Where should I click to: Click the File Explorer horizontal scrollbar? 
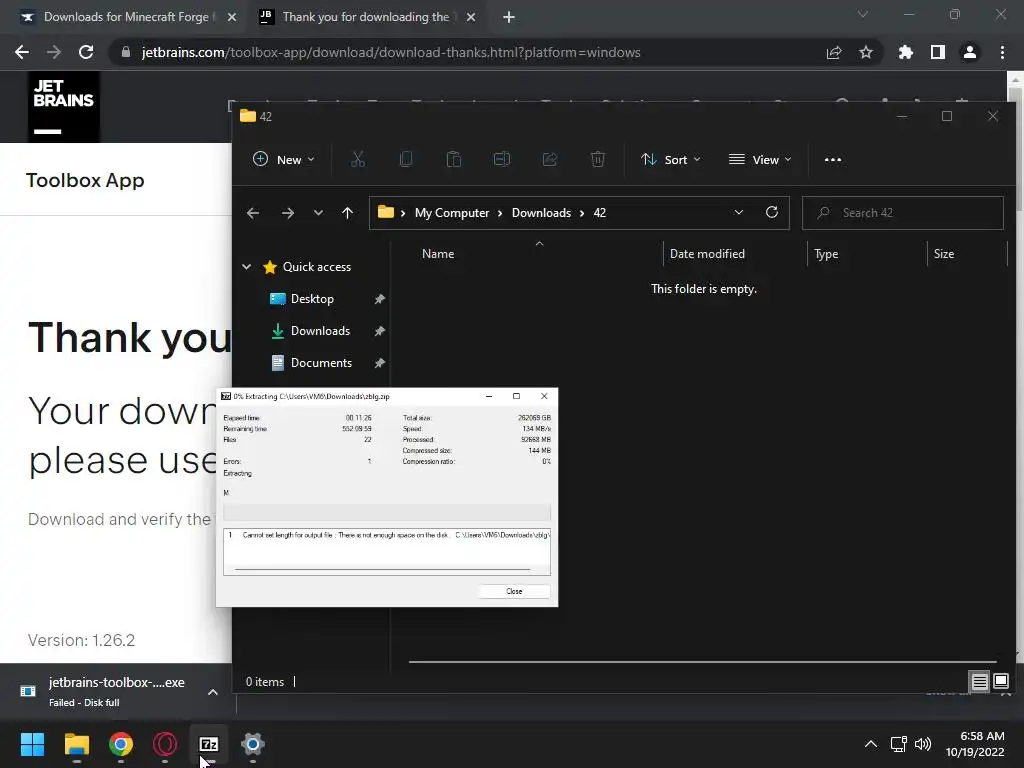coord(702,662)
